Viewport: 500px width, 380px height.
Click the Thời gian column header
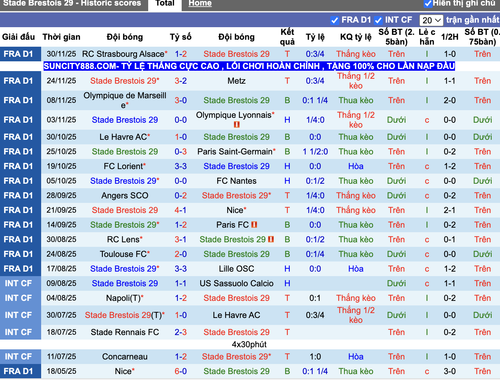[x=61, y=37]
